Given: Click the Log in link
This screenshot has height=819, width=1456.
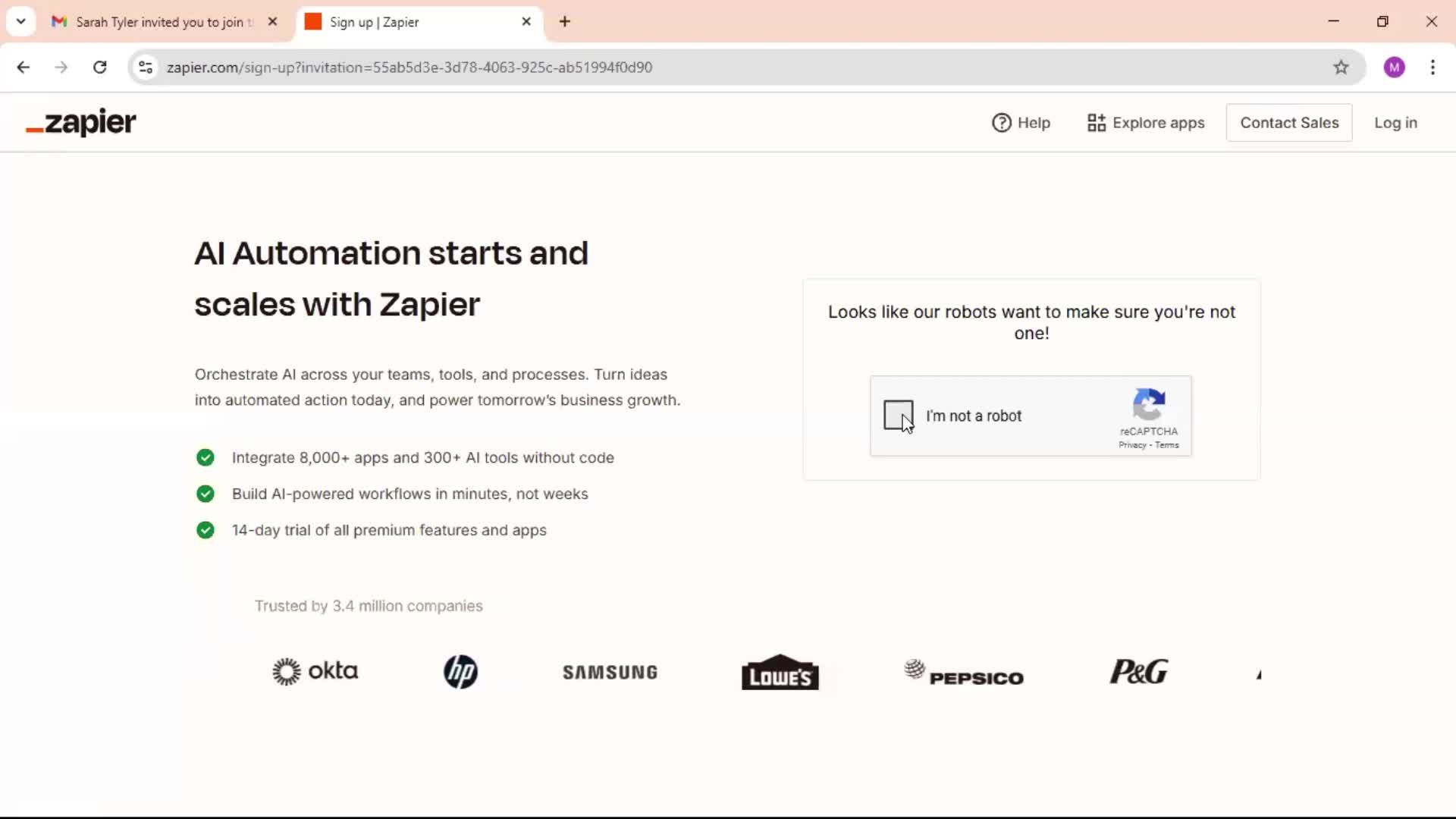Looking at the screenshot, I should click(x=1395, y=123).
